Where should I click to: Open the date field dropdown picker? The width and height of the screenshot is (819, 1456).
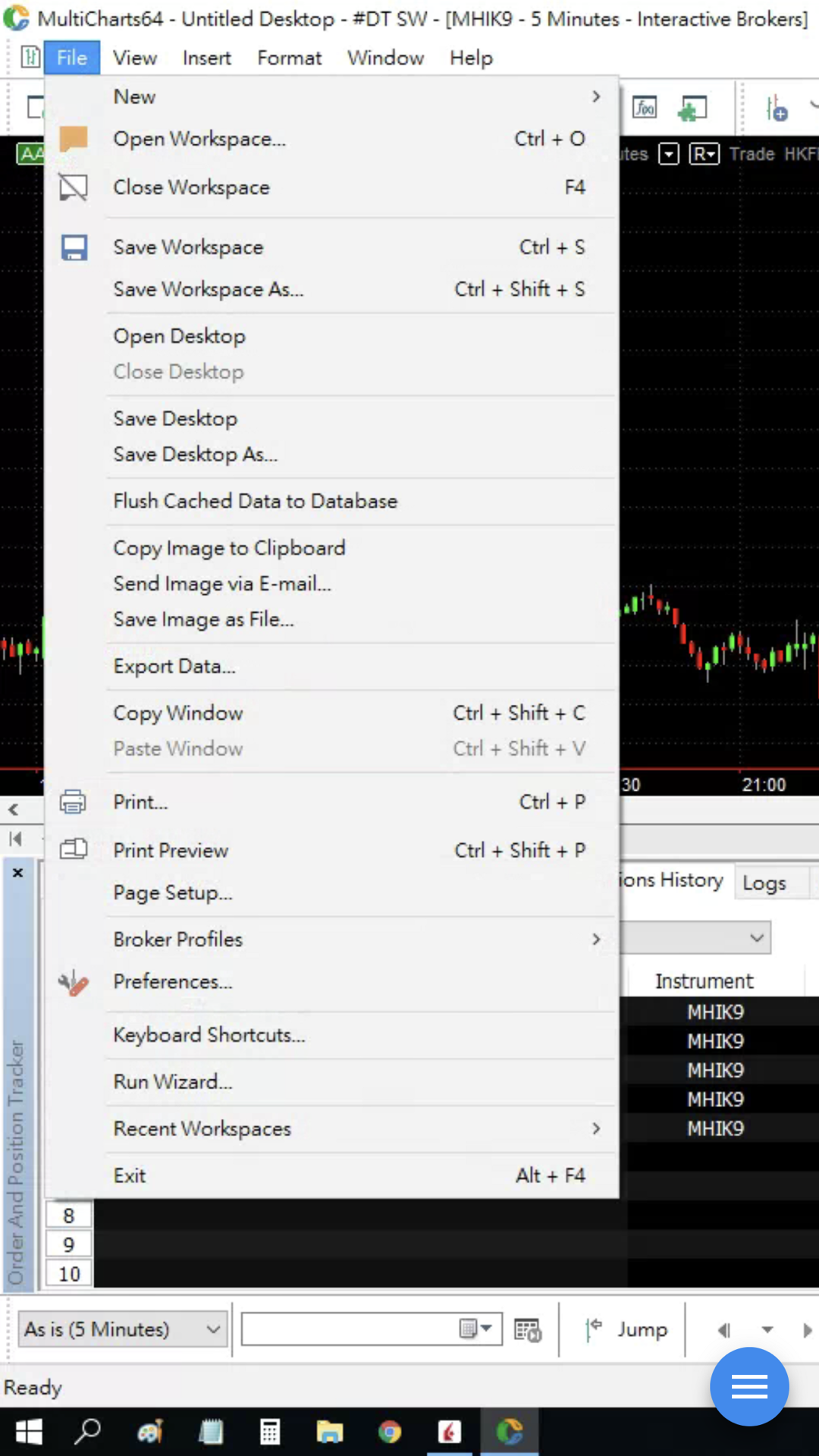point(478,1329)
